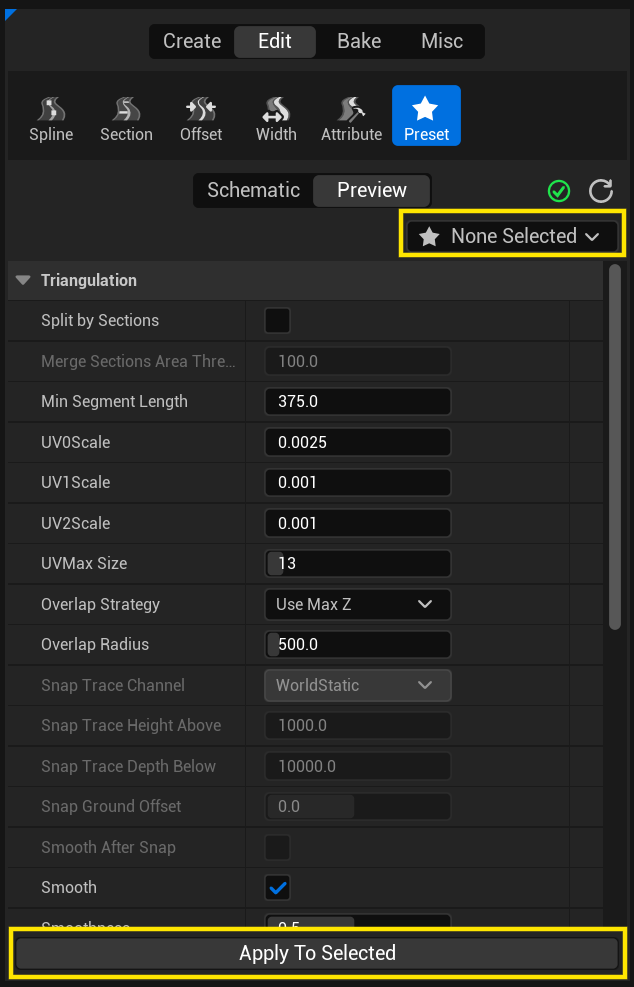The width and height of the screenshot is (634, 987).
Task: Click the Overlap Radius slider
Action: [x=358, y=645]
